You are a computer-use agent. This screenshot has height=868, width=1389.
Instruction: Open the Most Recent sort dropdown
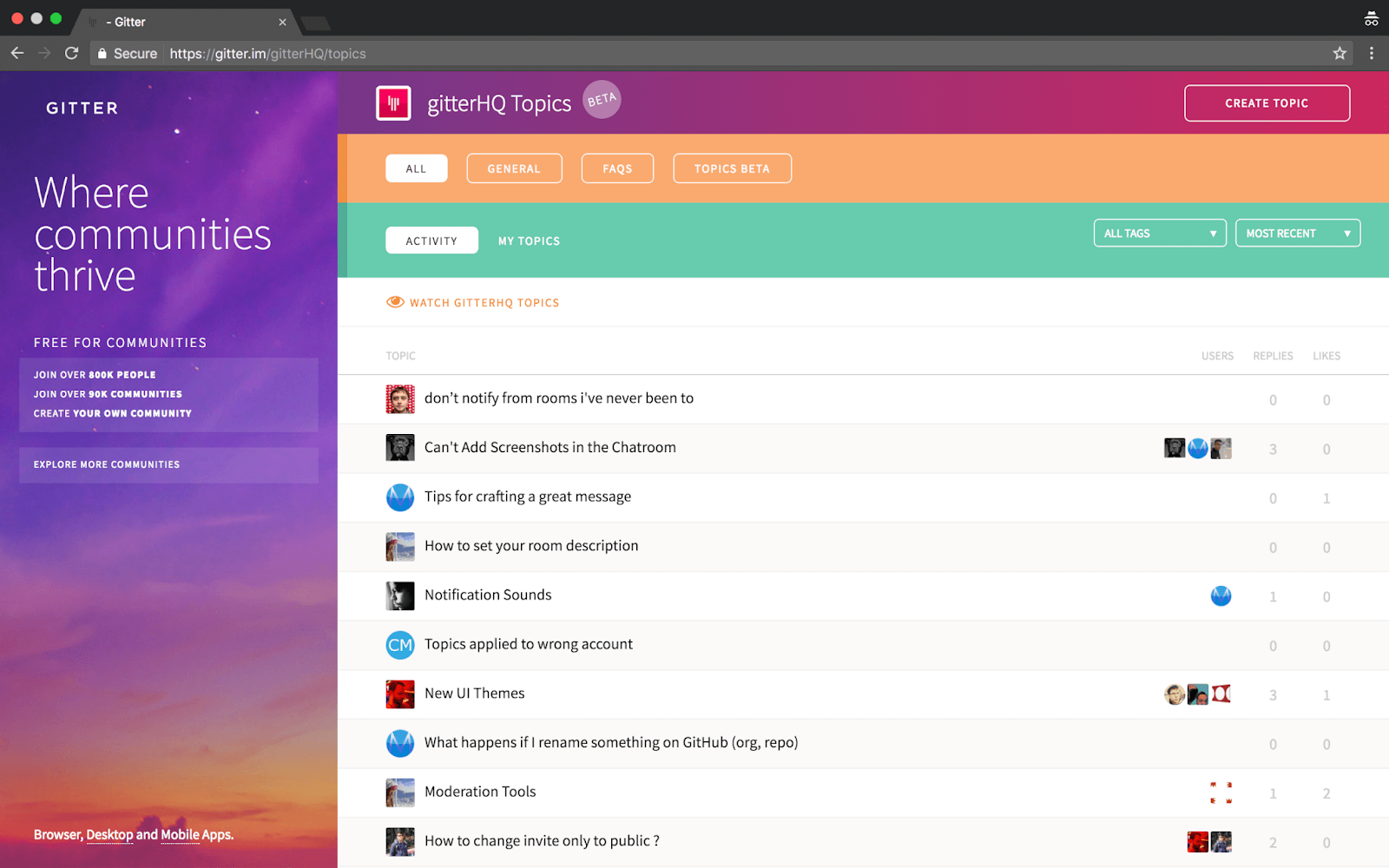(1297, 233)
